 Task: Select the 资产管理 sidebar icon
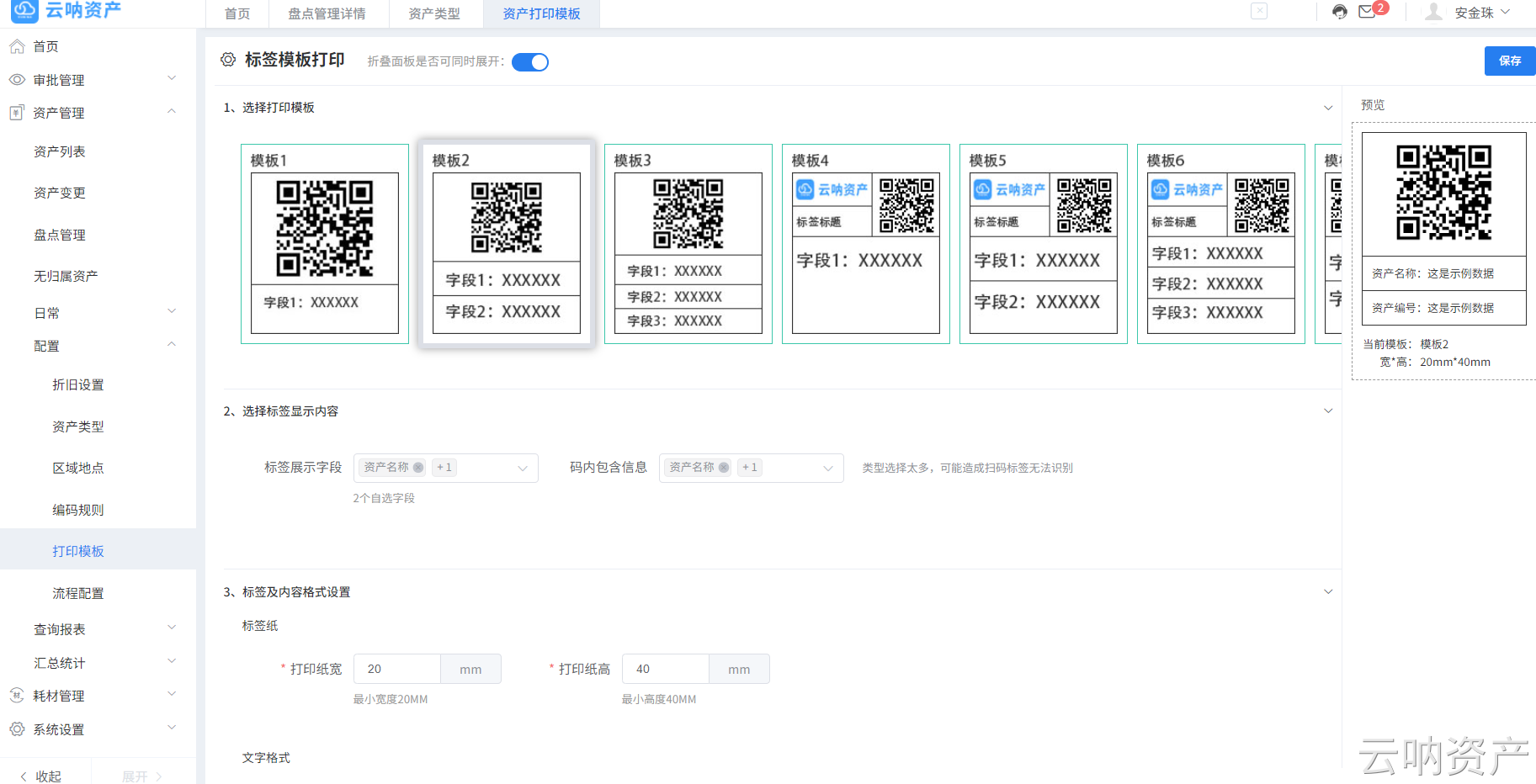click(16, 112)
